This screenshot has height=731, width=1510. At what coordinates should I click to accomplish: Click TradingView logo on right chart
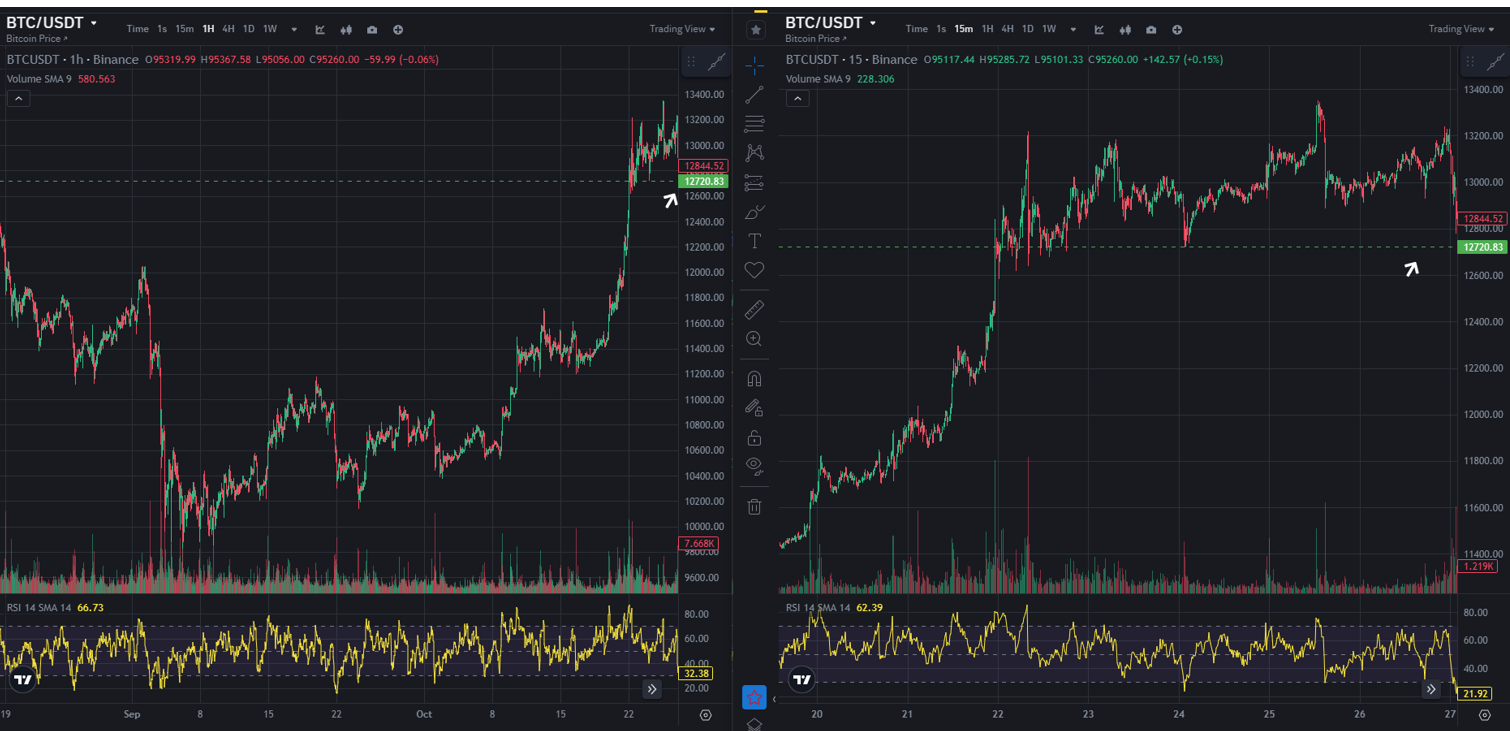click(x=802, y=680)
